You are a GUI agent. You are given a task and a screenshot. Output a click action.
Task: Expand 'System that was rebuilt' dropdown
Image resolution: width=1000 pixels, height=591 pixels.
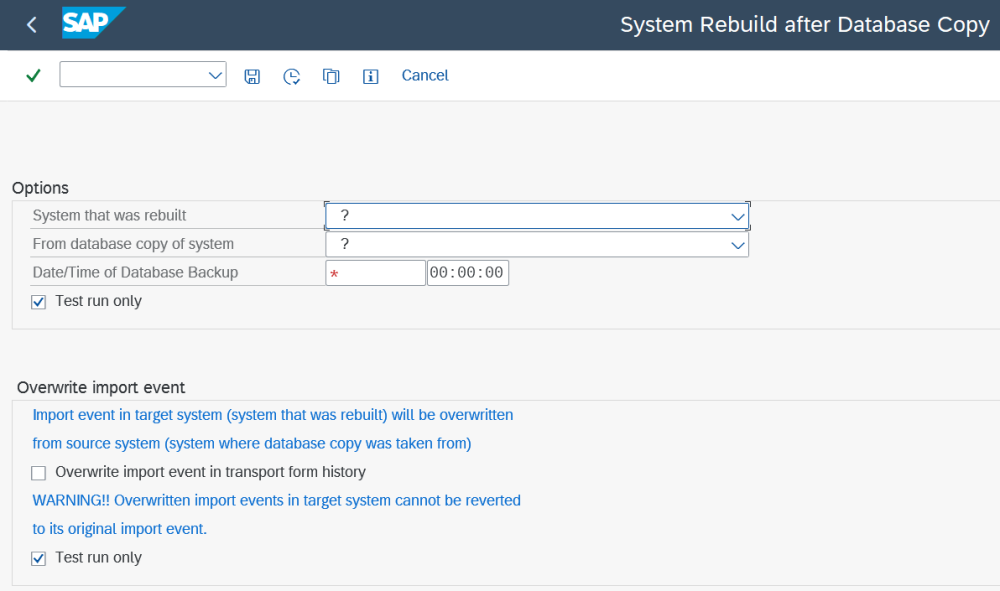click(x=738, y=216)
